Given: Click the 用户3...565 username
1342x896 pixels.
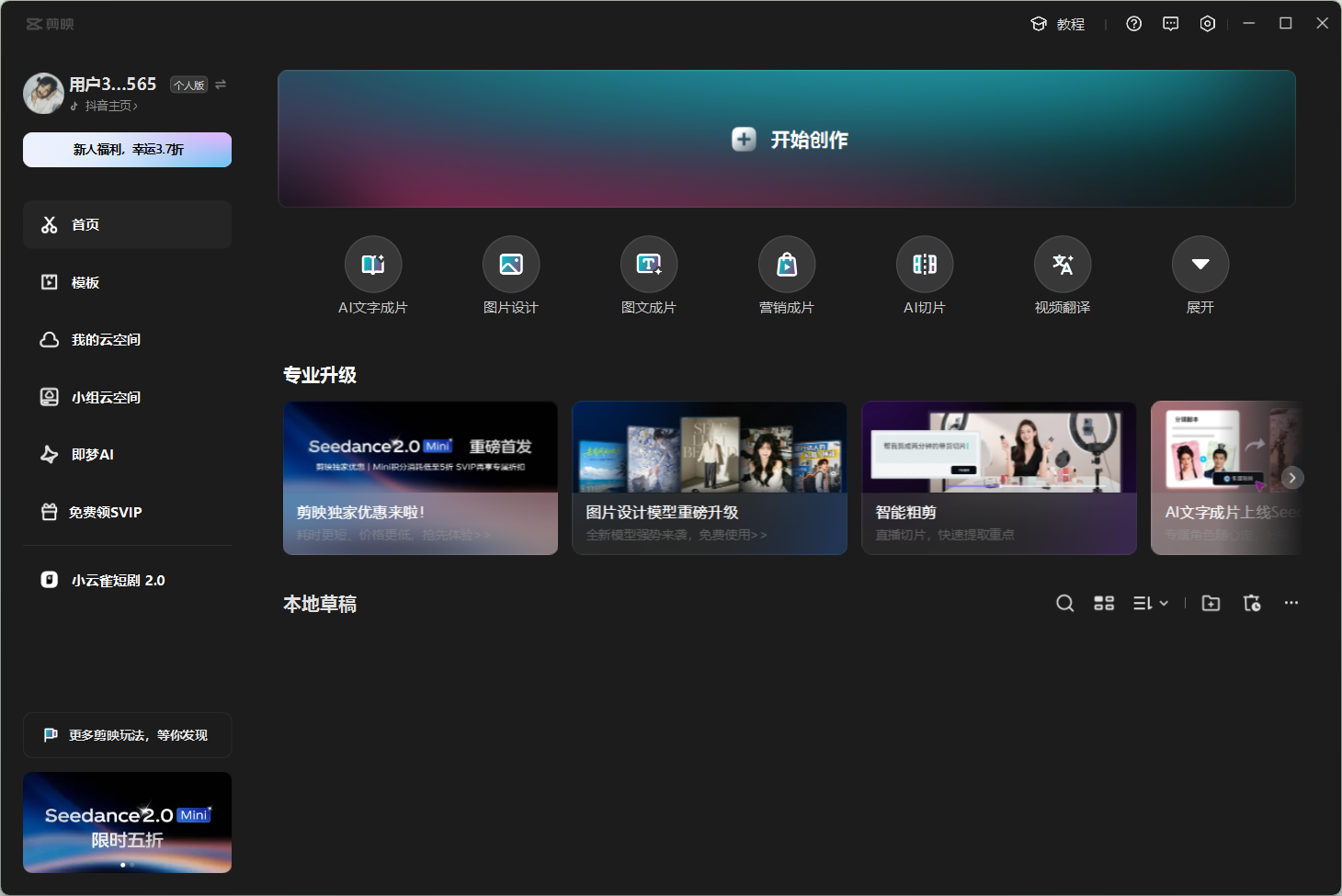Looking at the screenshot, I should [x=113, y=84].
